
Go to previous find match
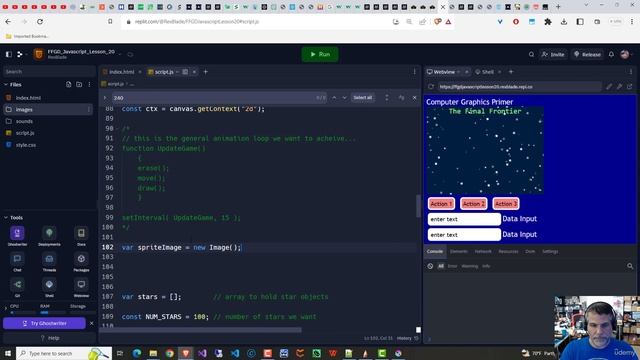point(334,98)
